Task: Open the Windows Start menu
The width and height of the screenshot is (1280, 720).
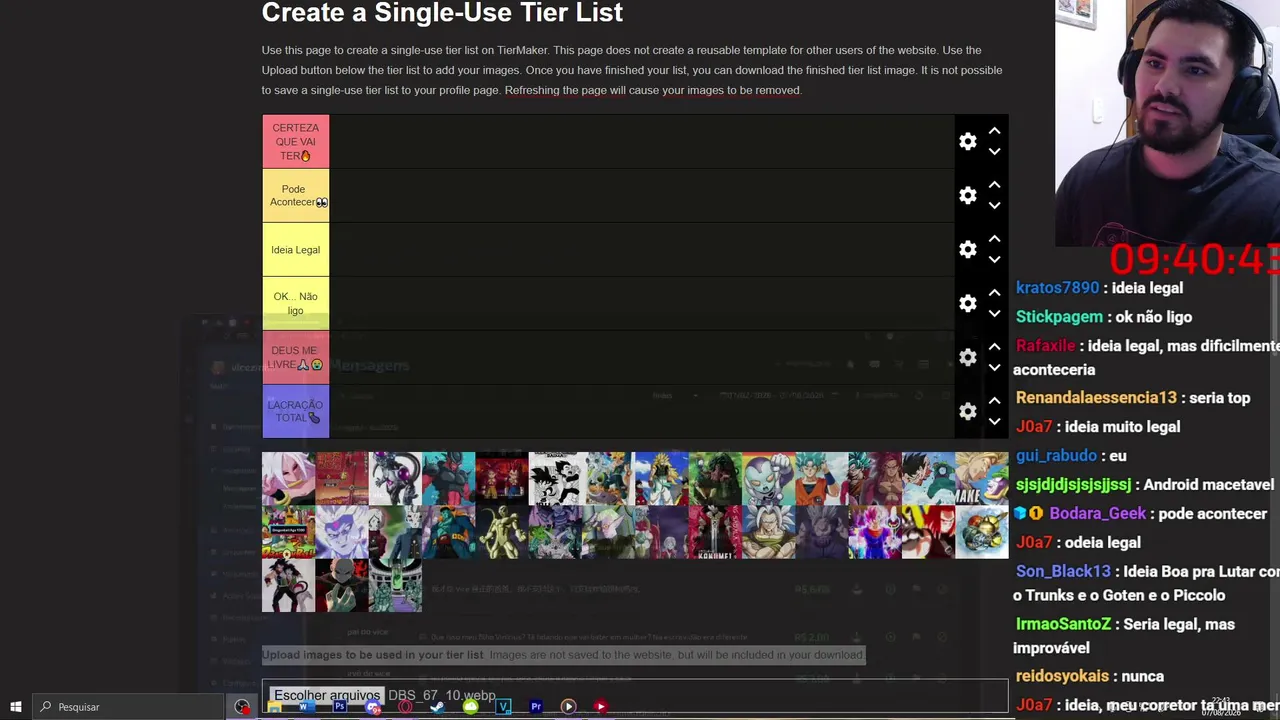Action: tap(15, 707)
